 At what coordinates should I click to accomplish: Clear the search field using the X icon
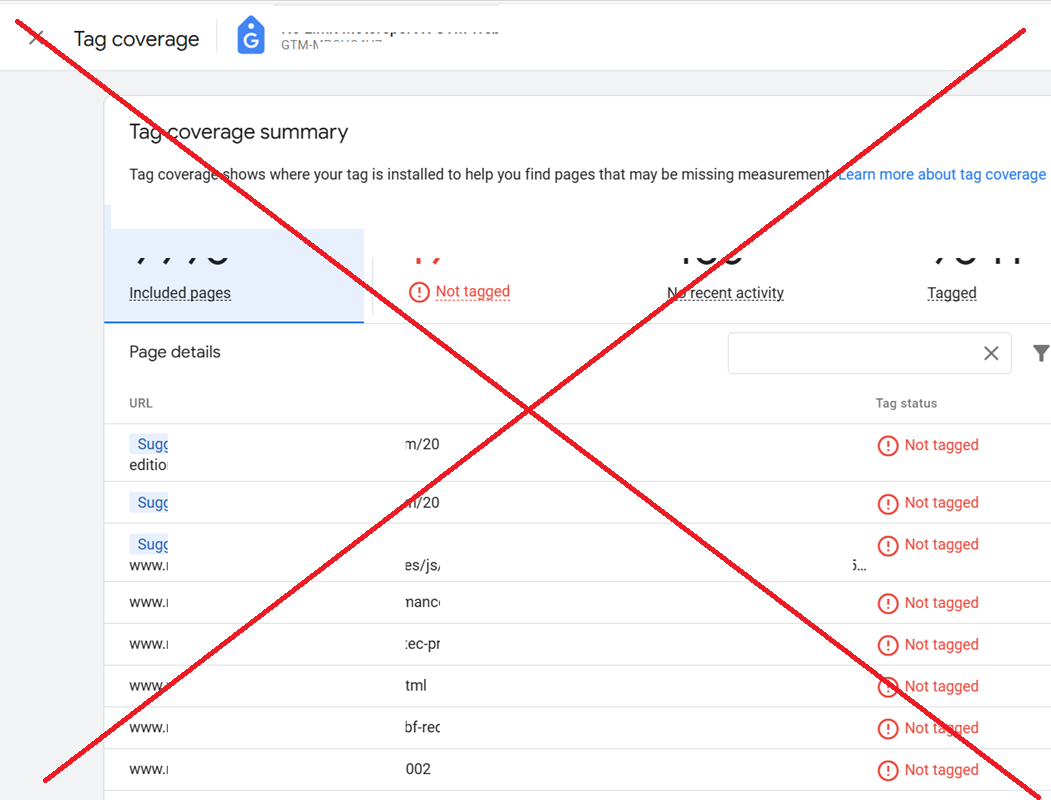tap(991, 352)
